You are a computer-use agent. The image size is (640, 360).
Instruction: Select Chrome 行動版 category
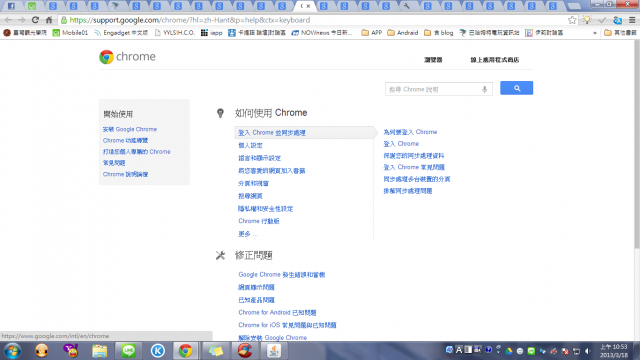point(259,221)
